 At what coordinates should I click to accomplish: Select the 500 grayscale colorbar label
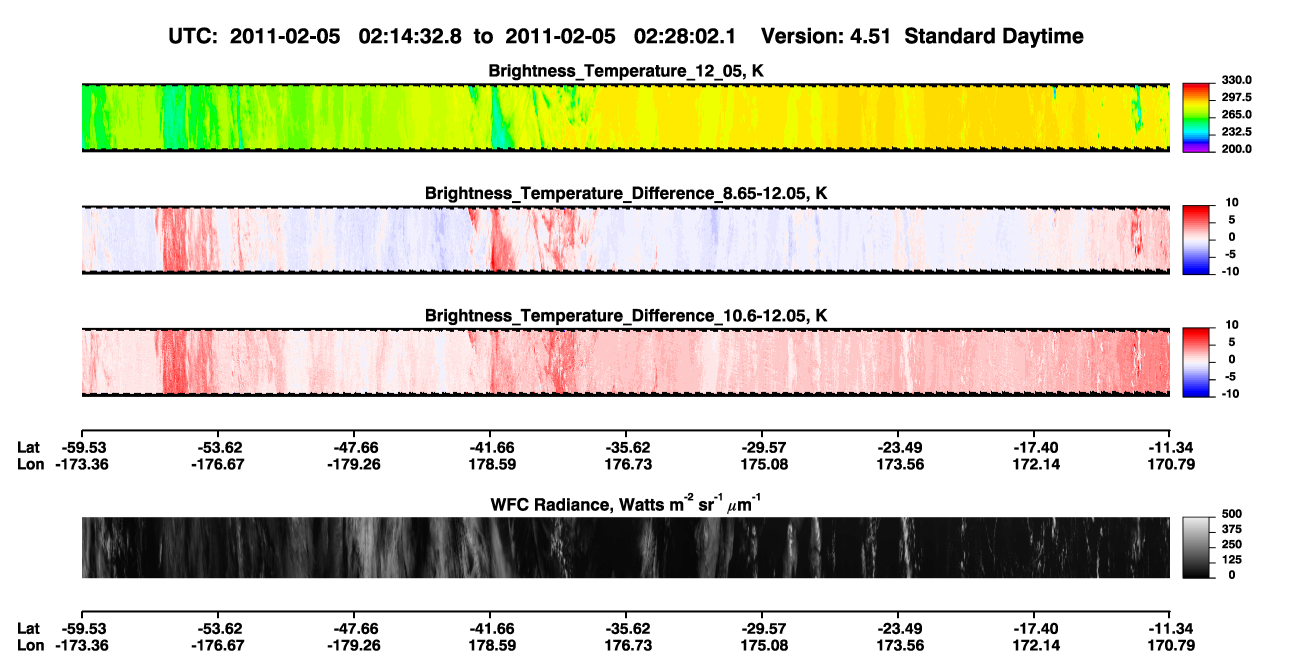[x=1232, y=515]
